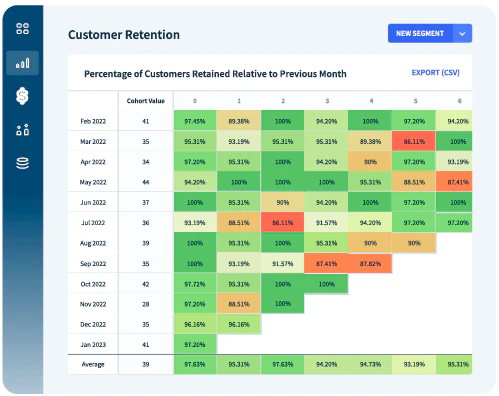
Task: Click the Jan 2023 cell 97.20%
Action: click(x=195, y=344)
